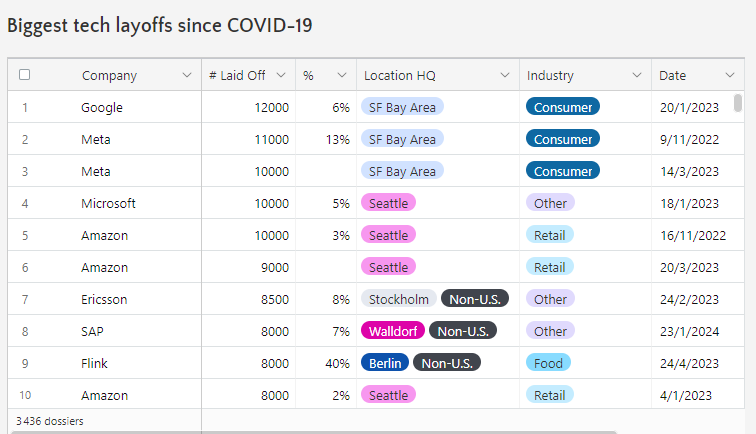The height and width of the screenshot is (434, 756).
Task: Click the date 24/4/2023
Action: 689,364
